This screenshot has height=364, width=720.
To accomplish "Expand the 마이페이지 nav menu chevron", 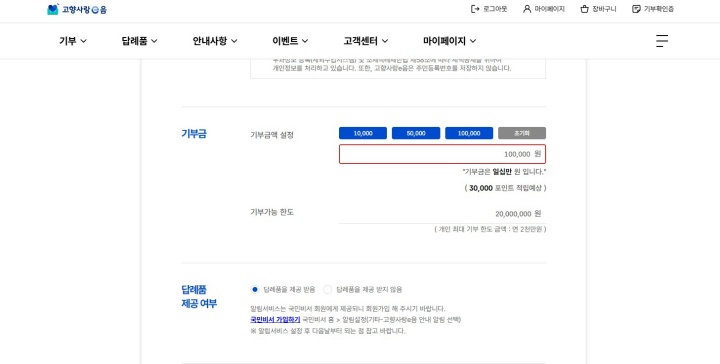I will [x=473, y=41].
